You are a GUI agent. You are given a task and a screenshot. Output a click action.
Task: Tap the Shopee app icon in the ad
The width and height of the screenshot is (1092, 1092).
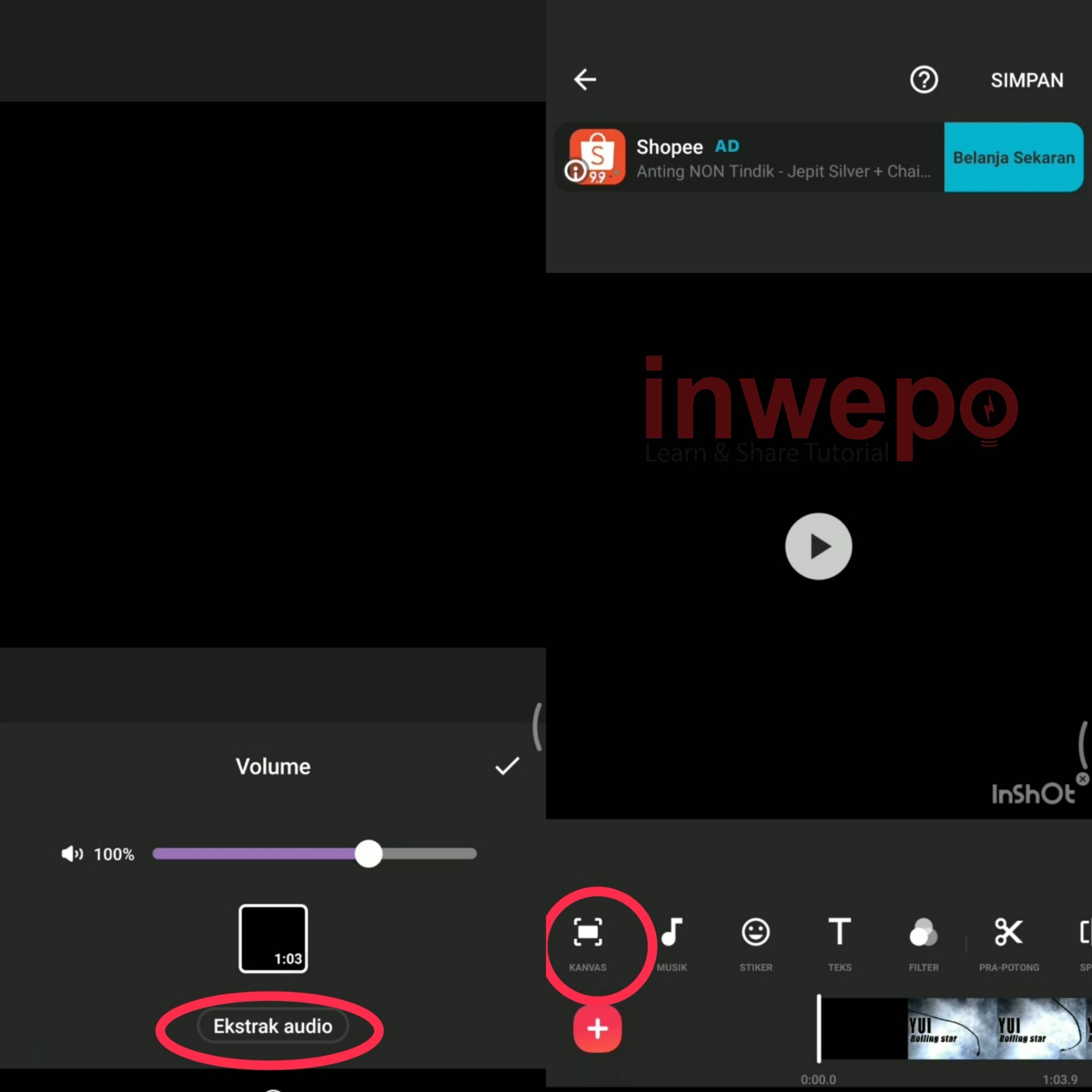pyautogui.click(x=597, y=157)
